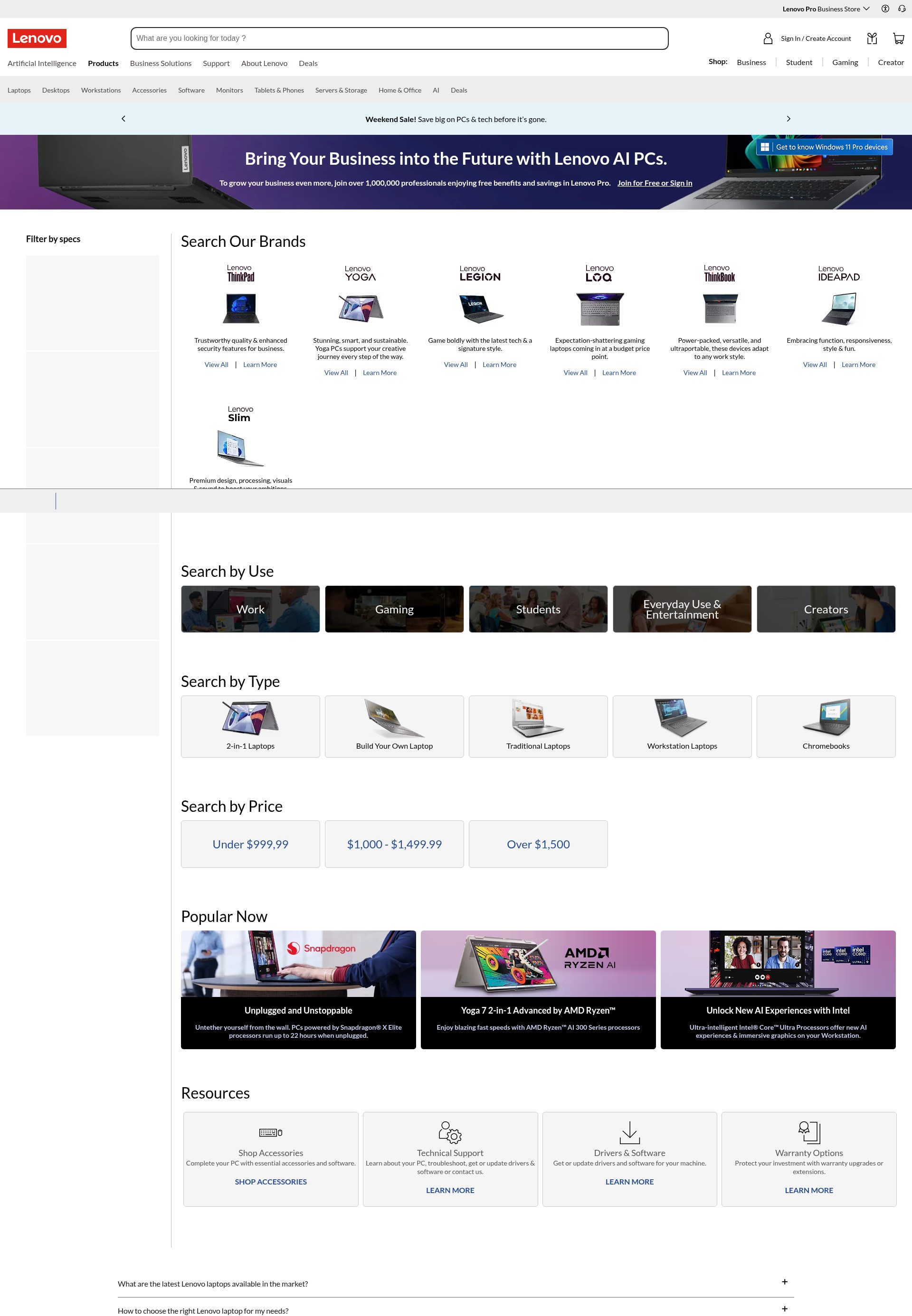Show previous promo banner message
The image size is (912, 1316).
123,119
